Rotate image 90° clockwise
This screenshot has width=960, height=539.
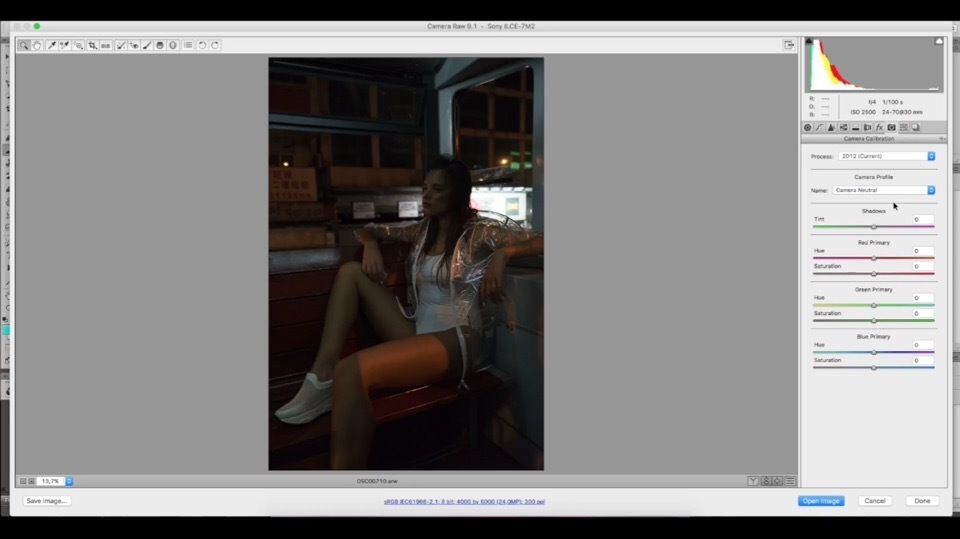215,45
